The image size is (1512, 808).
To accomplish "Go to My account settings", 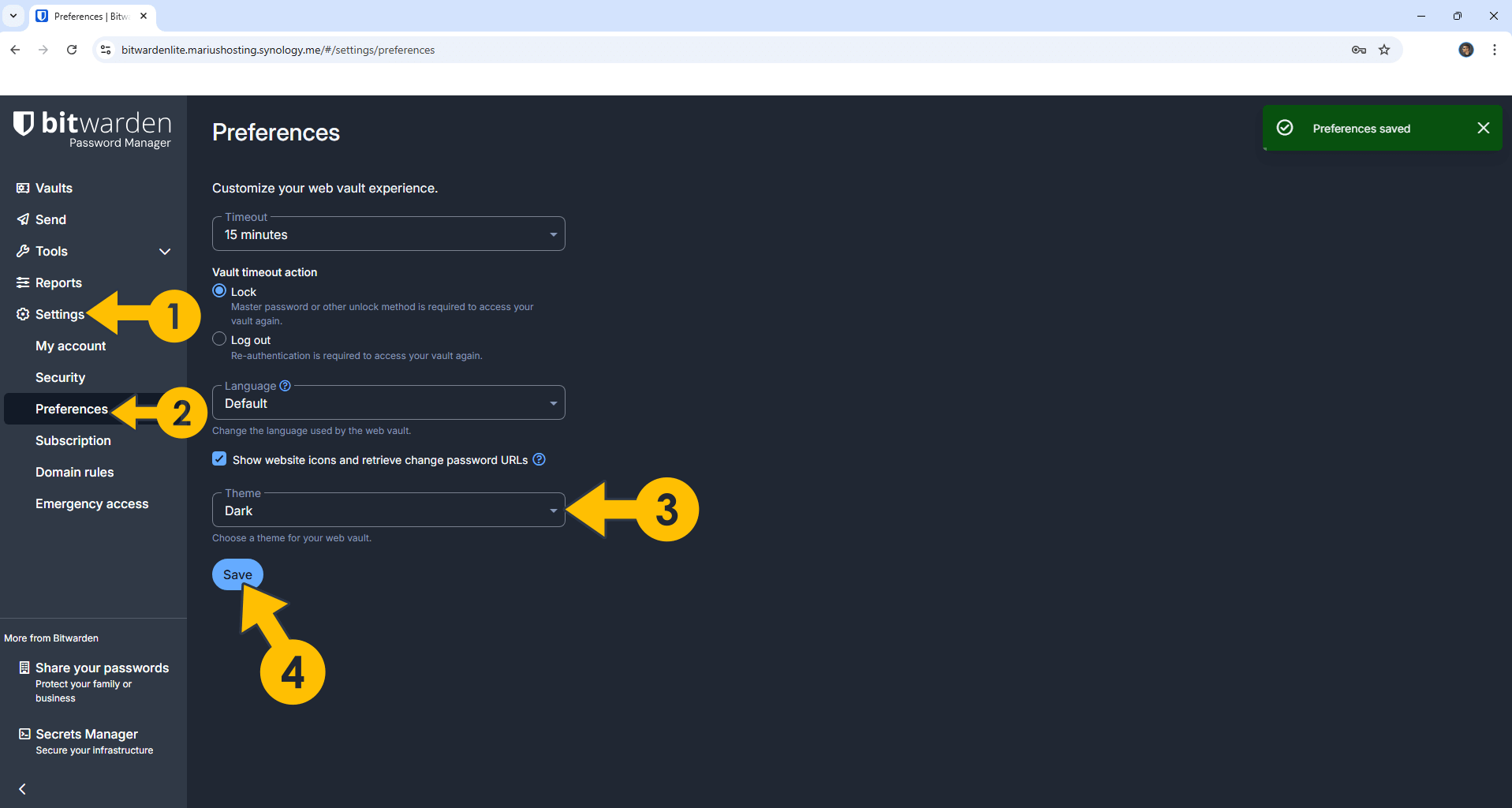I will click(70, 346).
